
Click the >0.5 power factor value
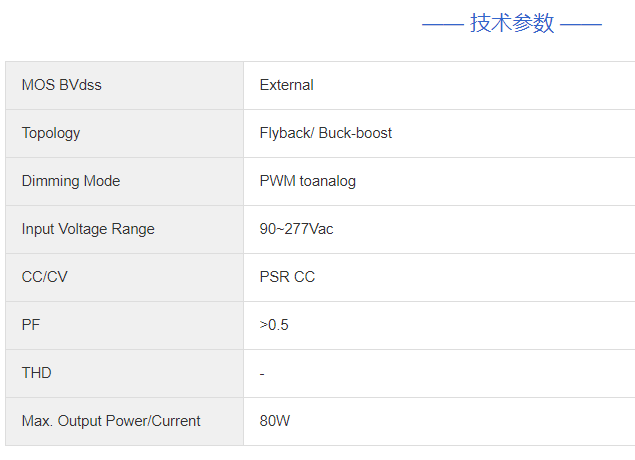pos(274,325)
